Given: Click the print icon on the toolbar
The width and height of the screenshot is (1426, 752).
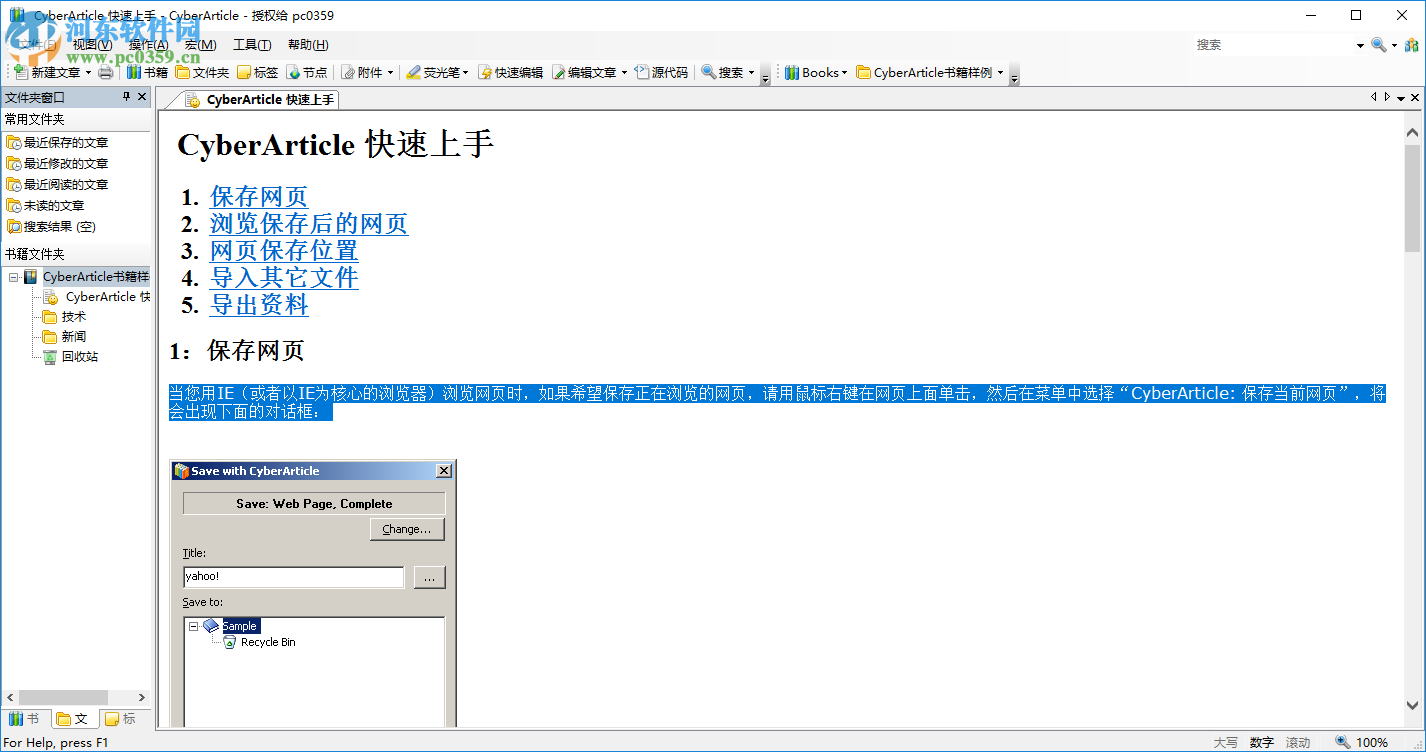Looking at the screenshot, I should tap(106, 71).
